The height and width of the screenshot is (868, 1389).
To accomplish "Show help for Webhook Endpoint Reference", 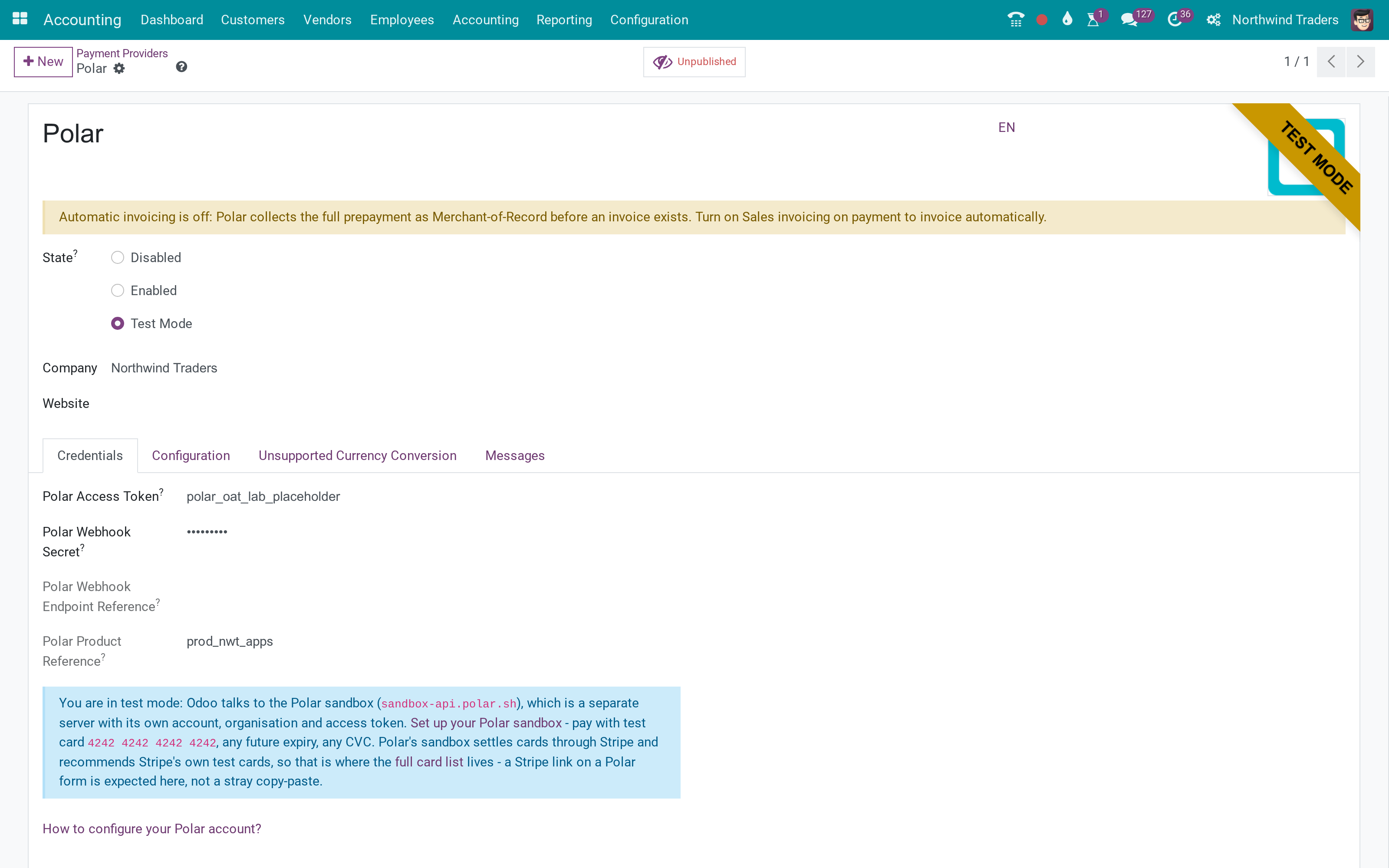I will tap(158, 602).
